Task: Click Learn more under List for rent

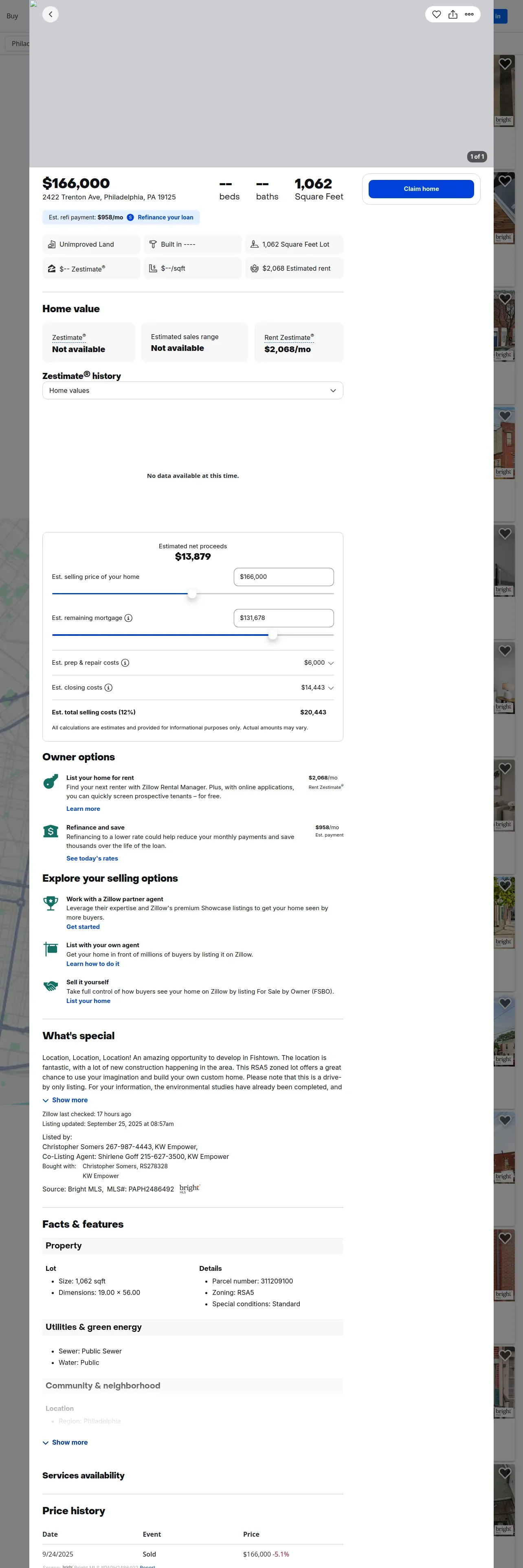Action: coord(84,809)
